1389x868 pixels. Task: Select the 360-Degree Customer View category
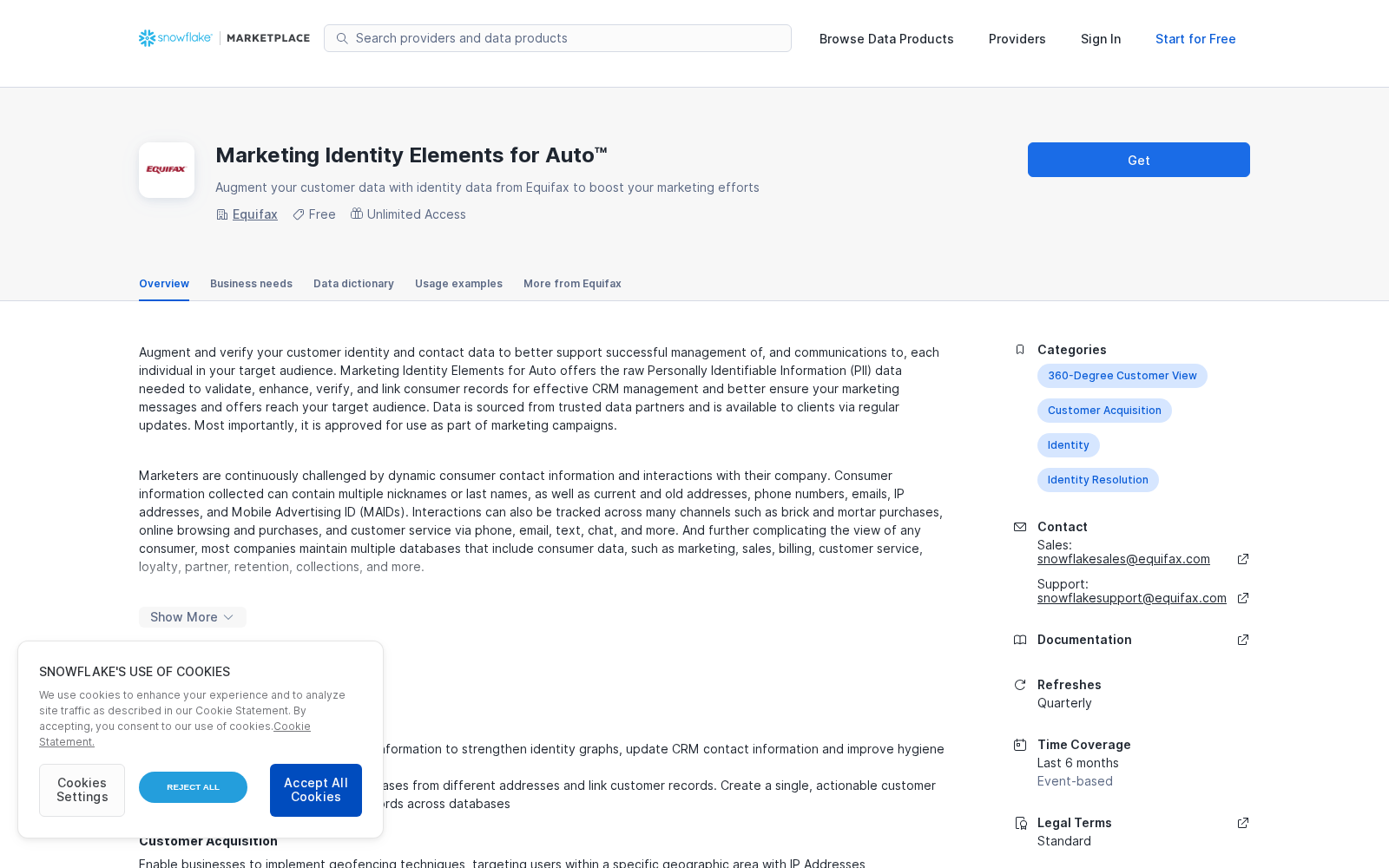click(1122, 376)
